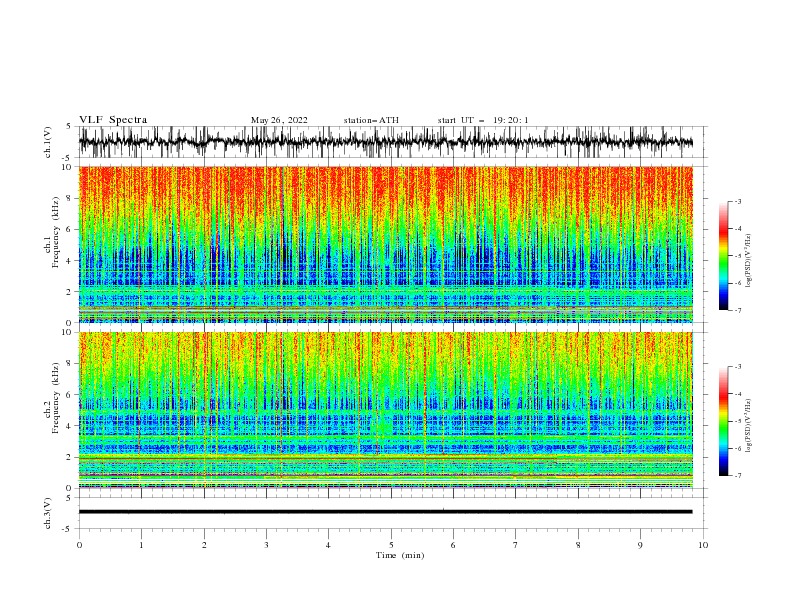Click time-axis tick label "3" at the bottom
The image size is (792, 612).
tap(266, 545)
